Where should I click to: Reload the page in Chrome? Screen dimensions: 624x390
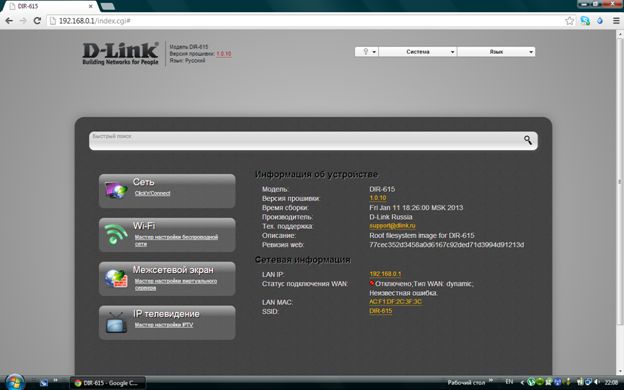pyautogui.click(x=37, y=21)
